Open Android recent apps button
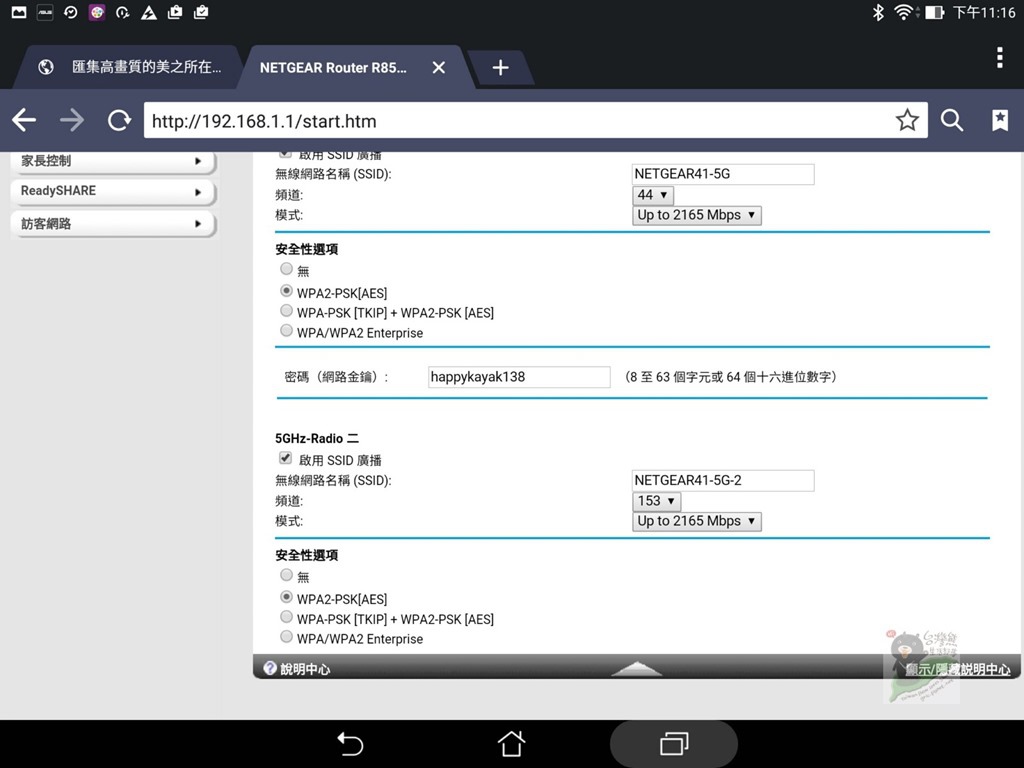The height and width of the screenshot is (768, 1024). (674, 744)
